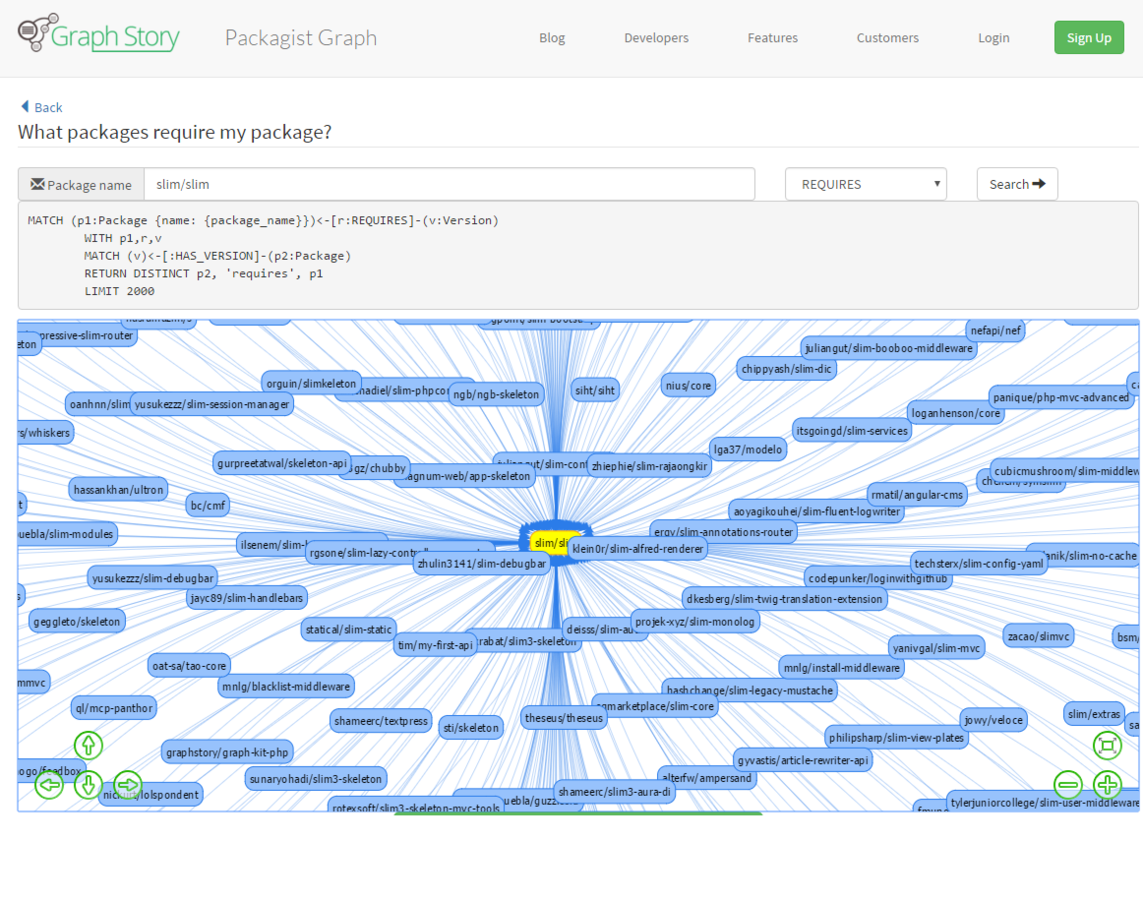The height and width of the screenshot is (900, 1143).
Task: Select the klein0r/slim-alfred-renderer node
Action: 638,549
